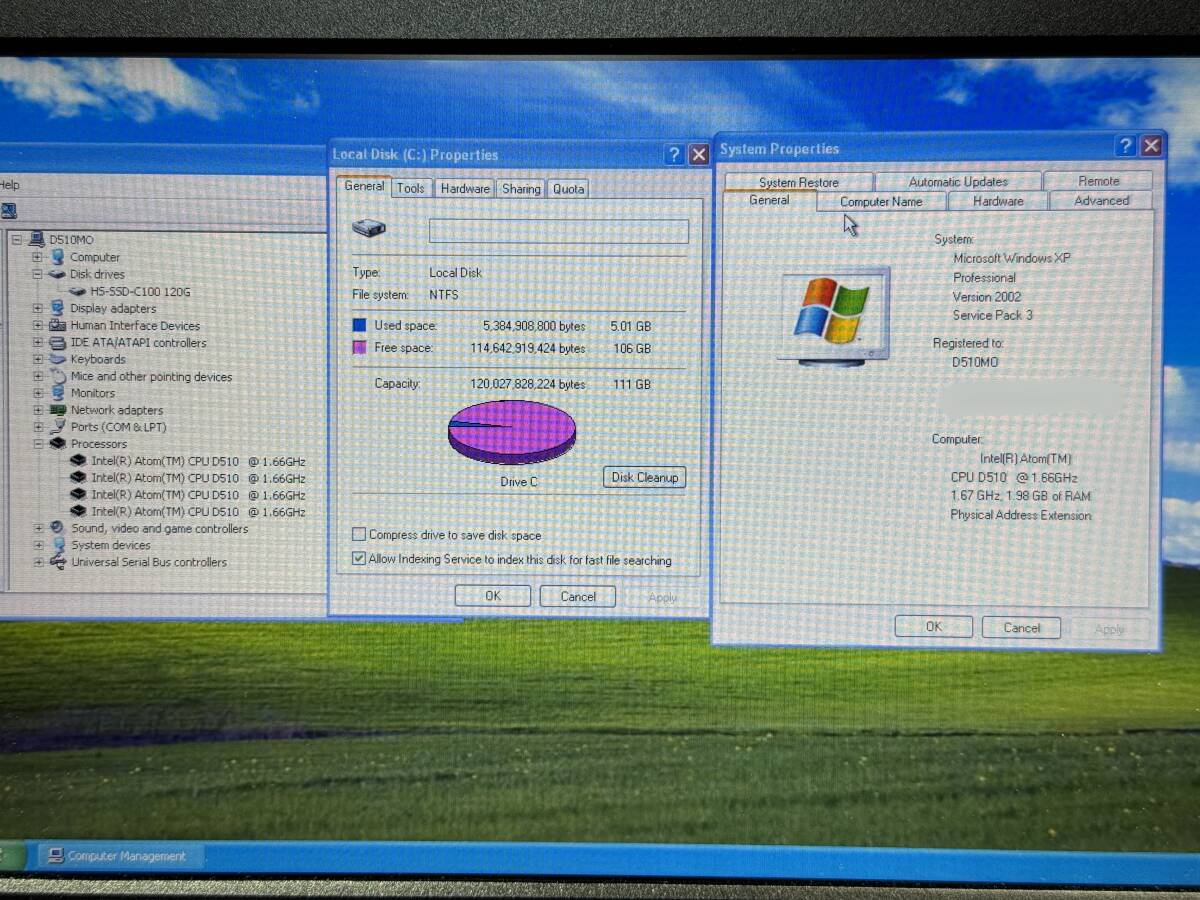This screenshot has height=900, width=1200.
Task: Click the System devices icon
Action: pos(58,545)
